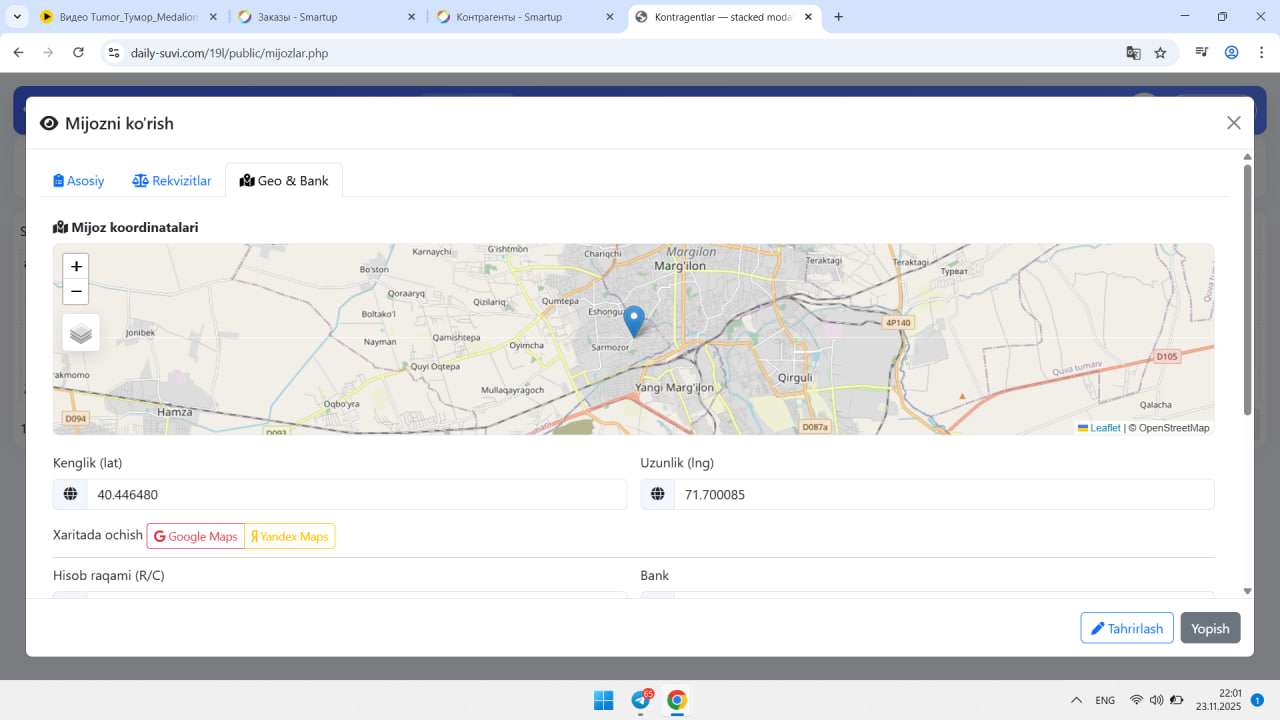The width and height of the screenshot is (1280, 720).
Task: Open the Leaflet attribution link
Action: pos(1104,428)
